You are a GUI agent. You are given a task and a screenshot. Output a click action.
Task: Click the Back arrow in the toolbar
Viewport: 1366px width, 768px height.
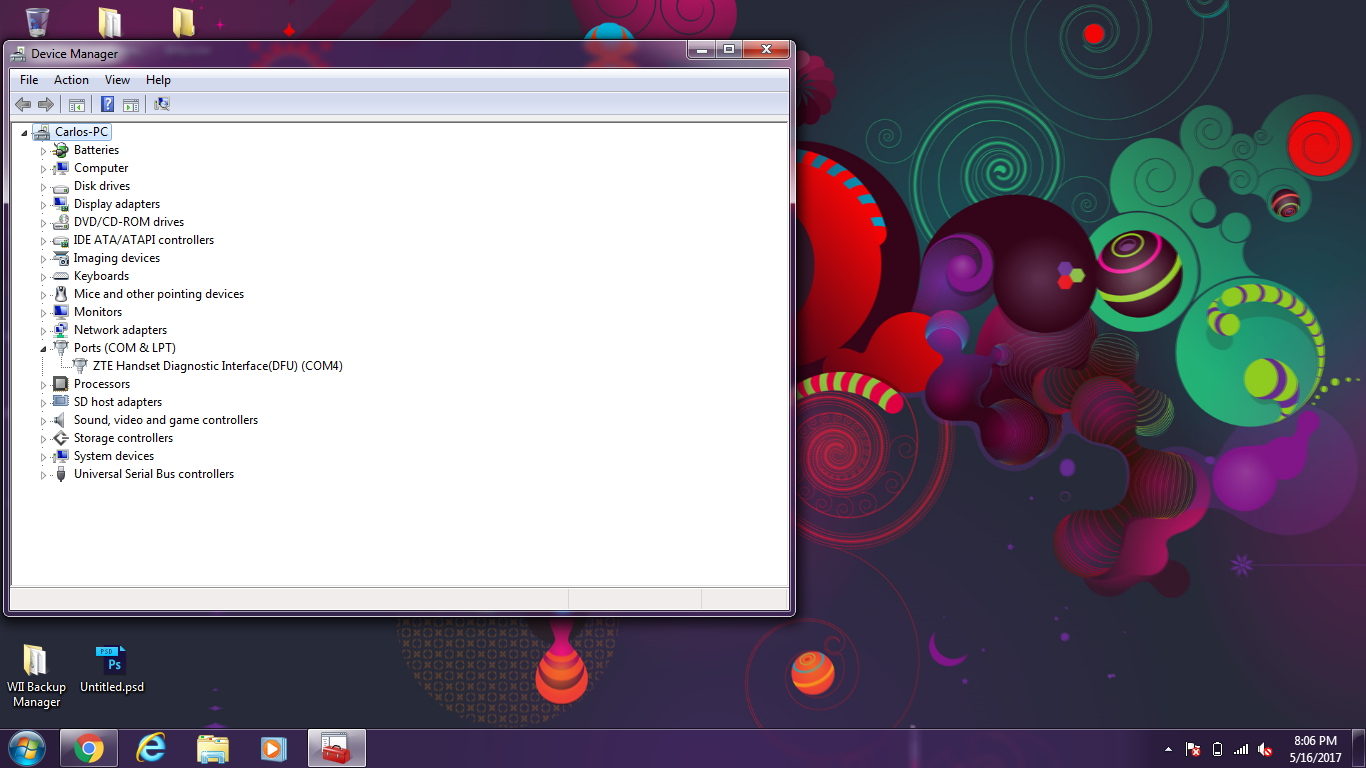(x=23, y=104)
